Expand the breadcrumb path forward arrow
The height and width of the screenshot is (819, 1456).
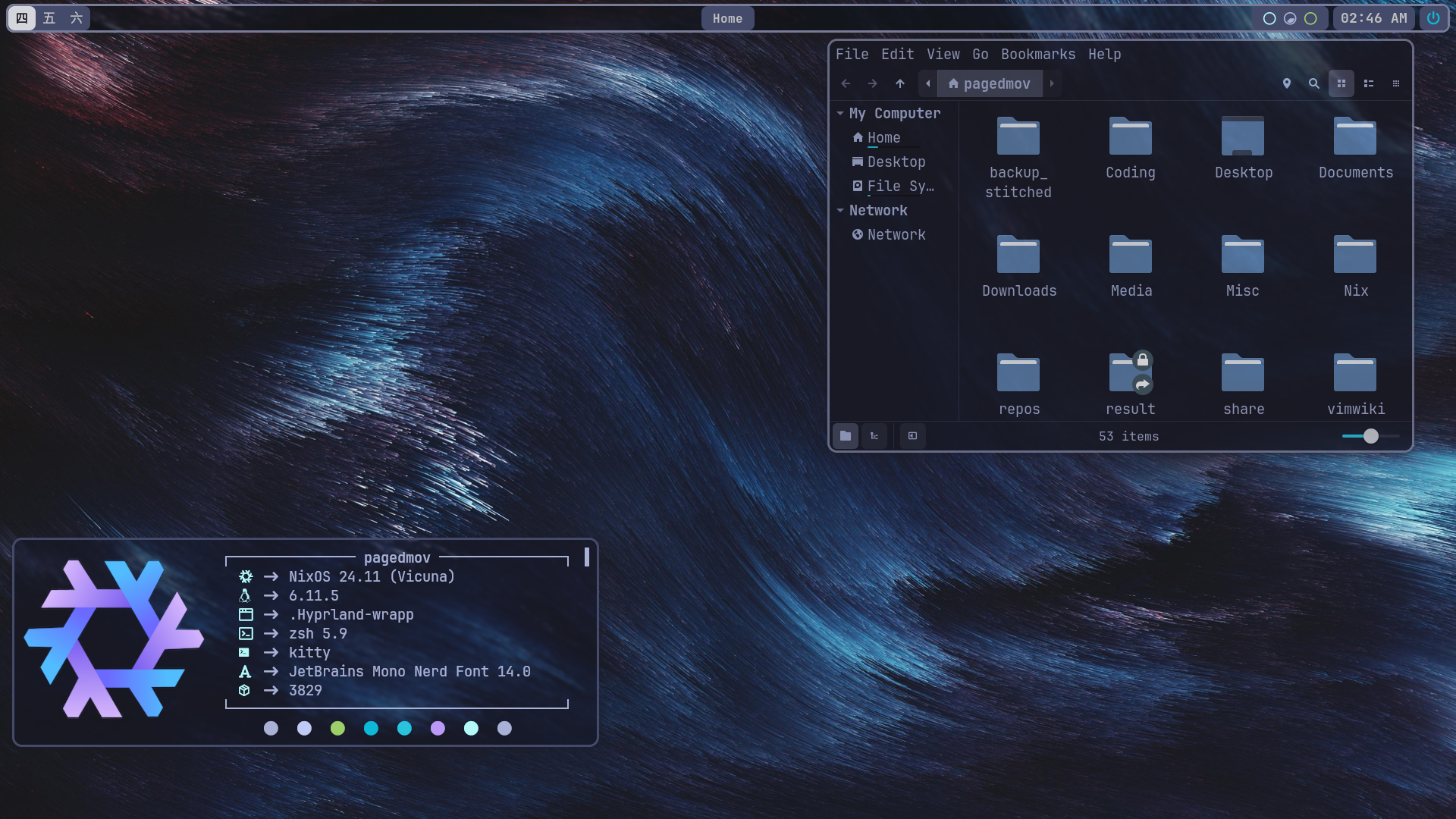pos(1053,83)
